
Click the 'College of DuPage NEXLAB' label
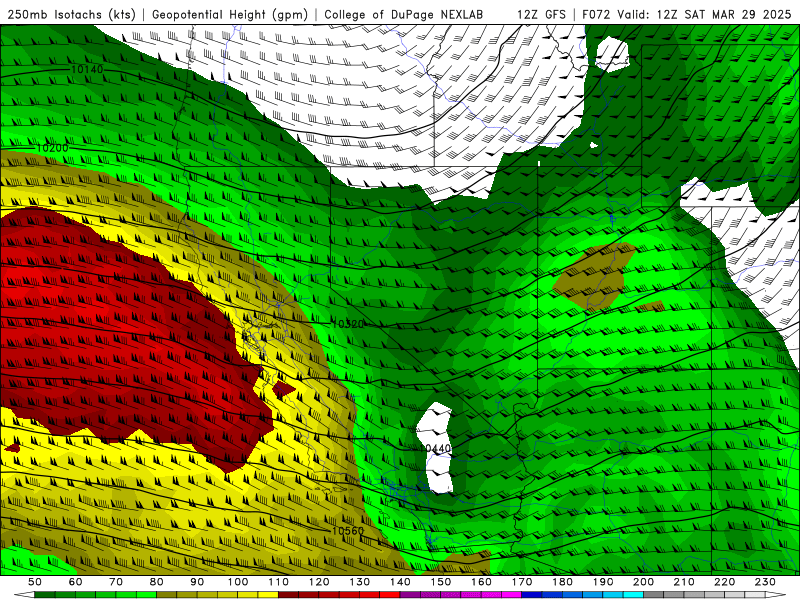[x=403, y=14]
